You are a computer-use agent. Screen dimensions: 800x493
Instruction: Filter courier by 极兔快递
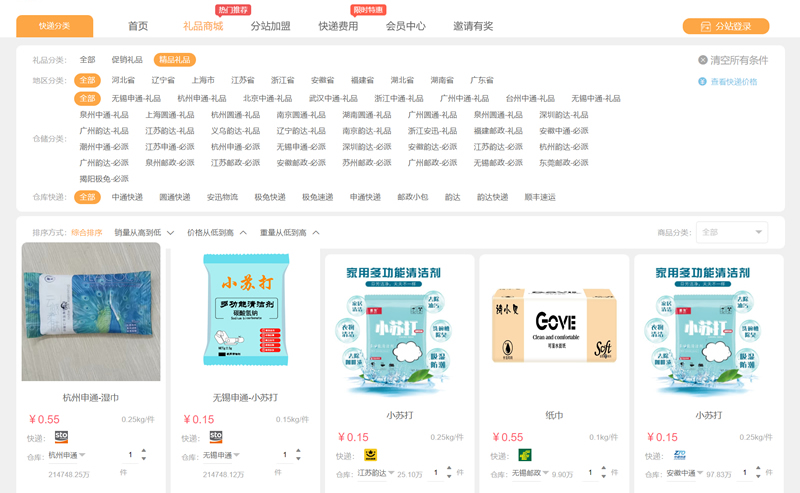(270, 197)
